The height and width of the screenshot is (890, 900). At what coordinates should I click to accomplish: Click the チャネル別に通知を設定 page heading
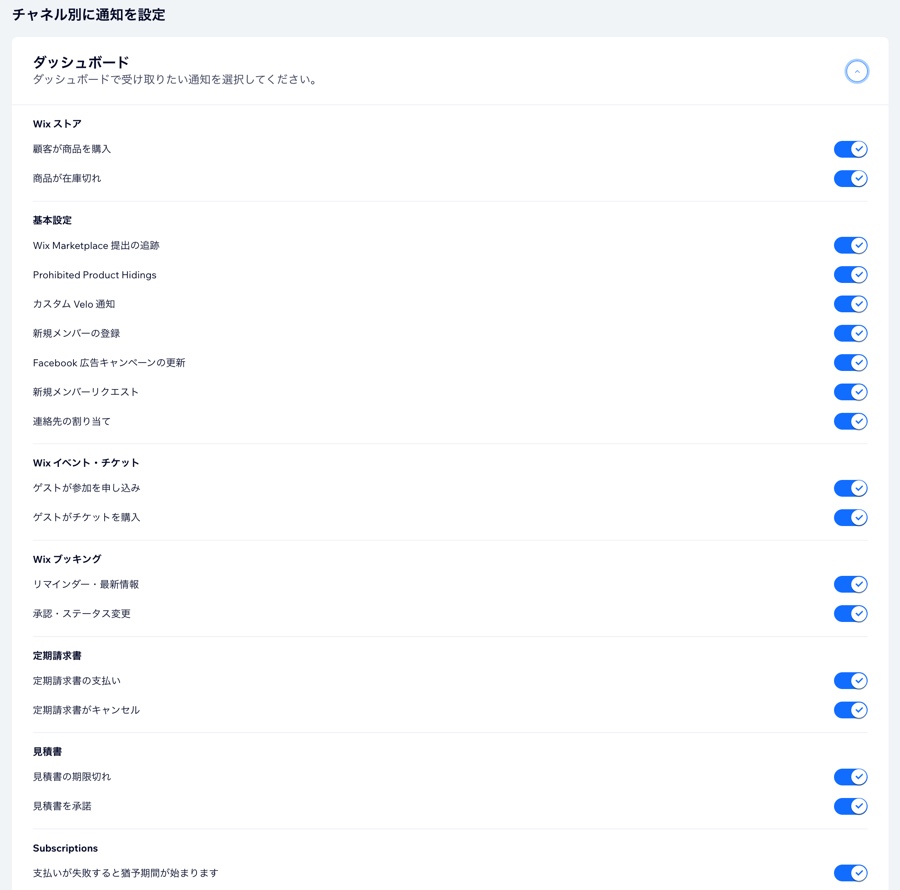[89, 14]
